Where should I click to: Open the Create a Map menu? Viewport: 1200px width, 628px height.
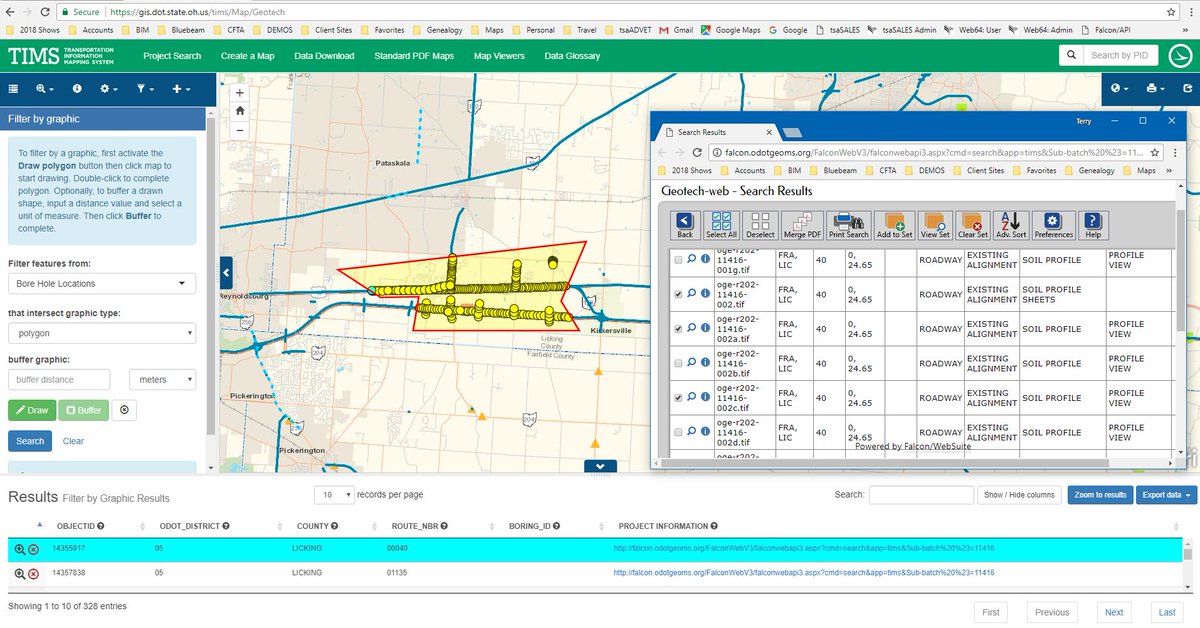tap(247, 56)
